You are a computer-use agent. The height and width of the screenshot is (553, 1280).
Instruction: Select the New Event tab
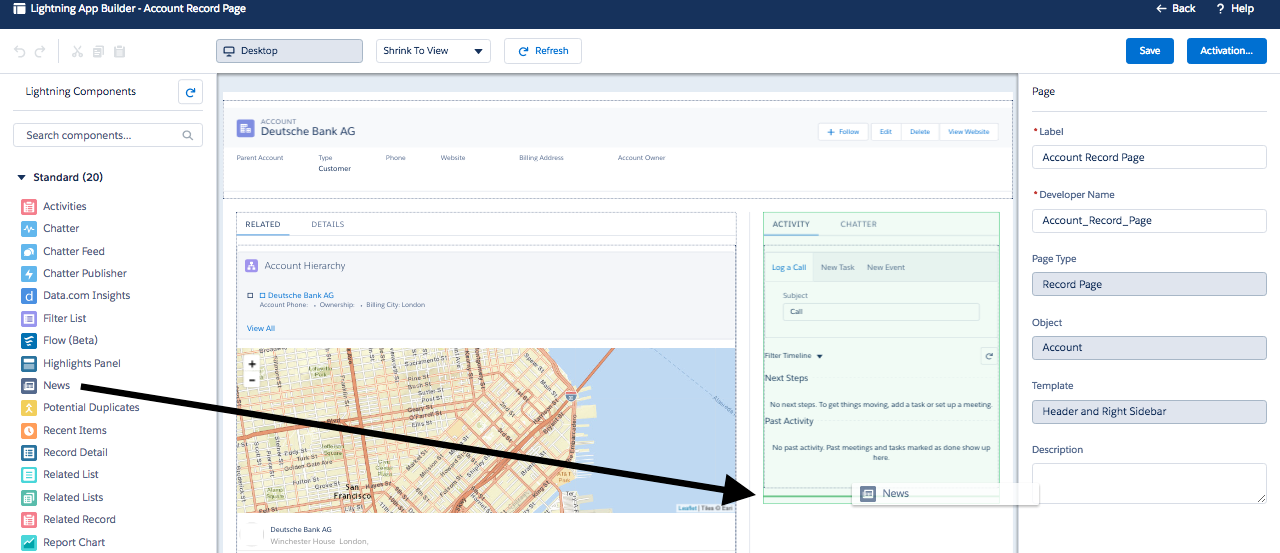click(x=886, y=267)
